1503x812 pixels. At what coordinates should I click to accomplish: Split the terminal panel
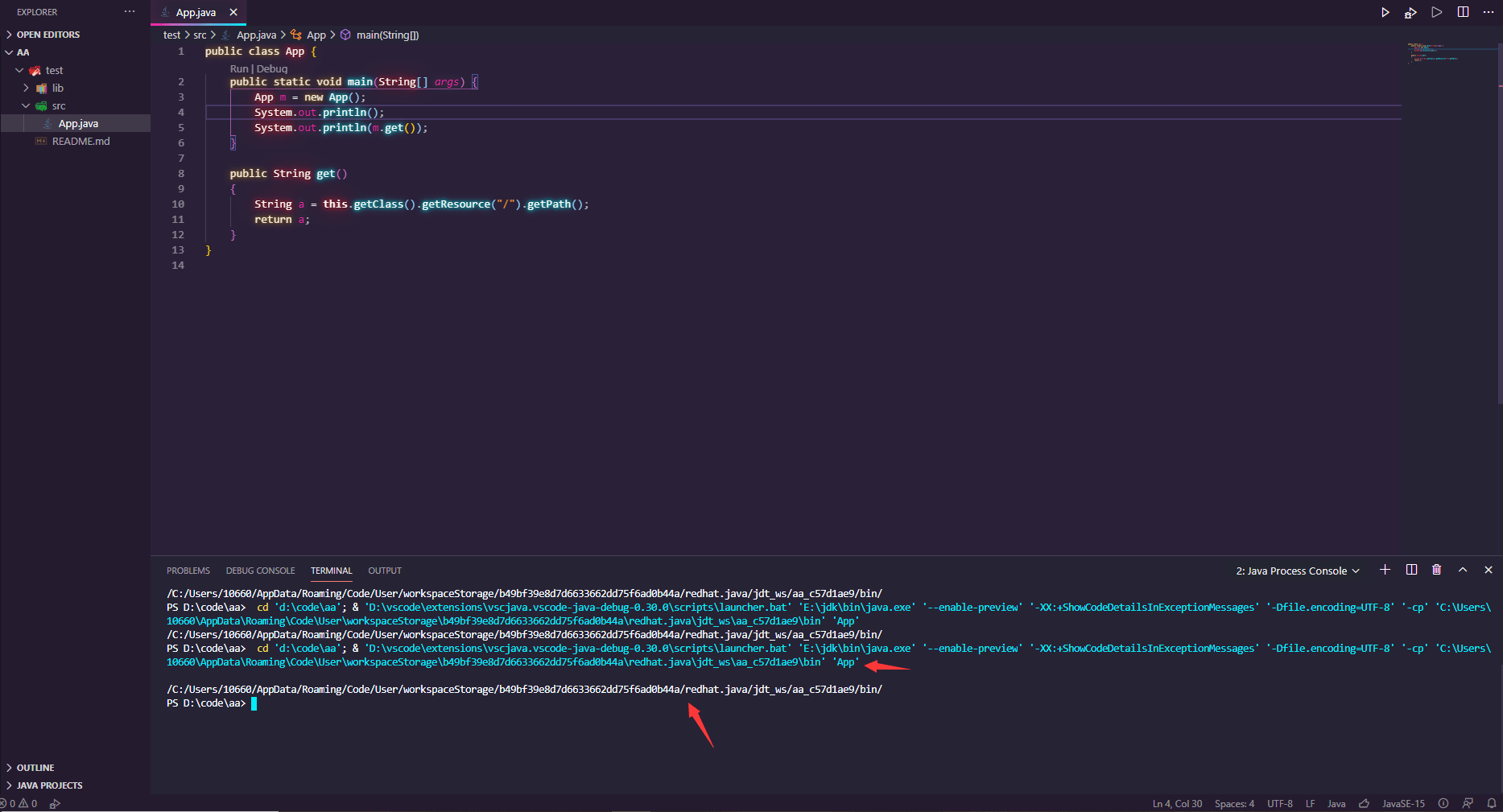1410,570
